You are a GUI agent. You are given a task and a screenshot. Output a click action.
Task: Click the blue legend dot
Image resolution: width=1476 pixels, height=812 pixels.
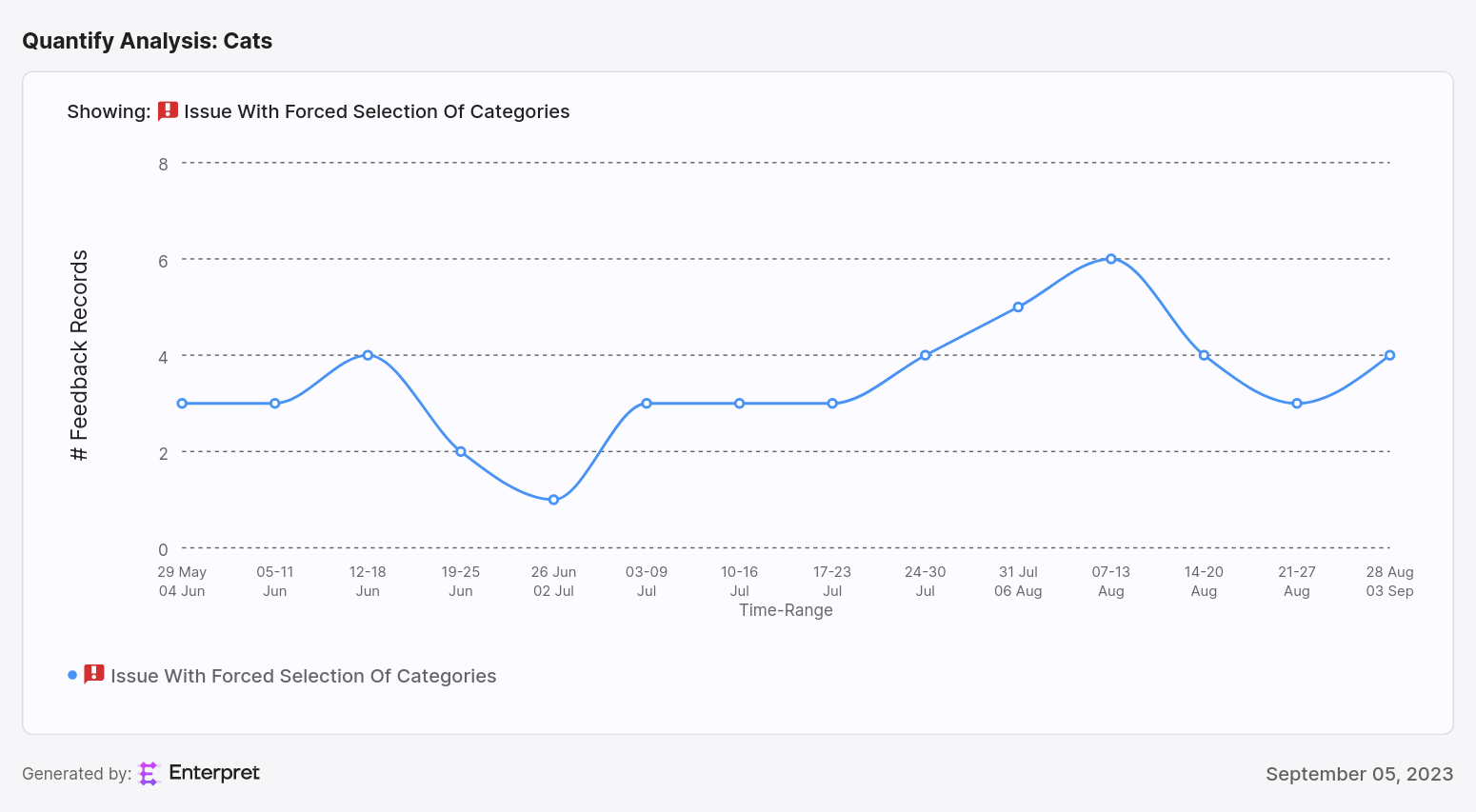tap(72, 675)
